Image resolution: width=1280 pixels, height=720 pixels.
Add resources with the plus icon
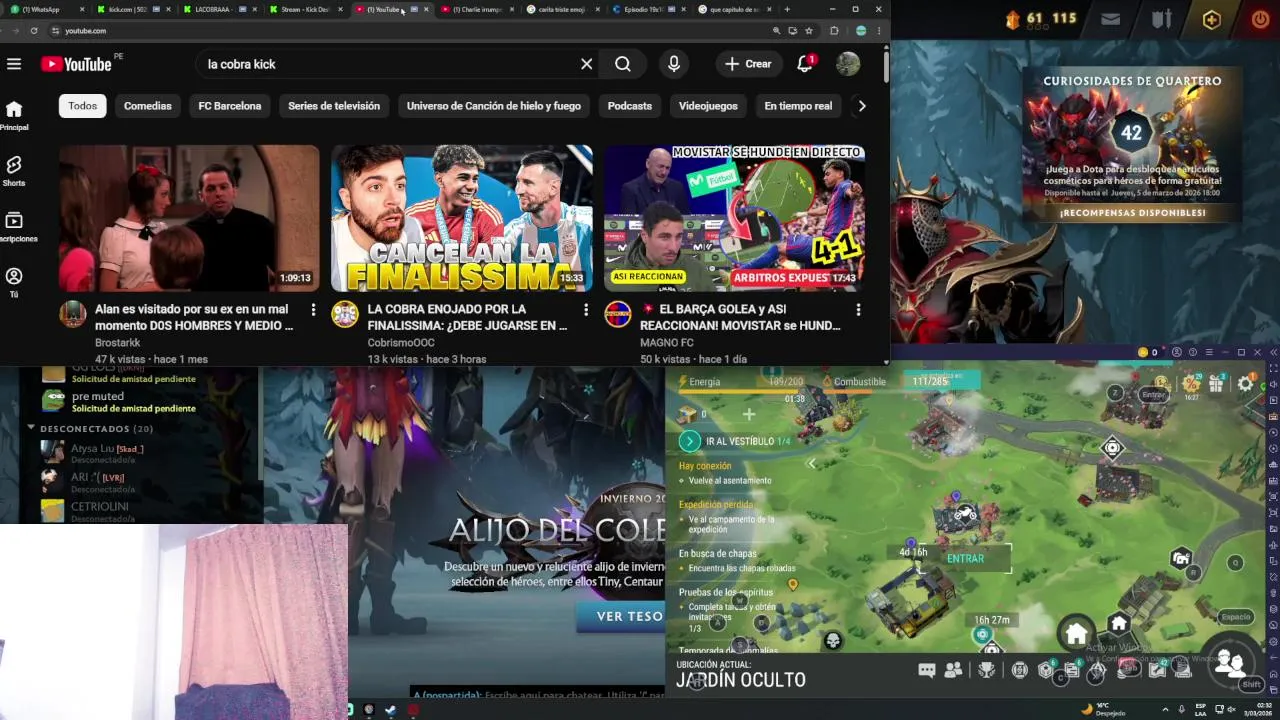tap(749, 414)
